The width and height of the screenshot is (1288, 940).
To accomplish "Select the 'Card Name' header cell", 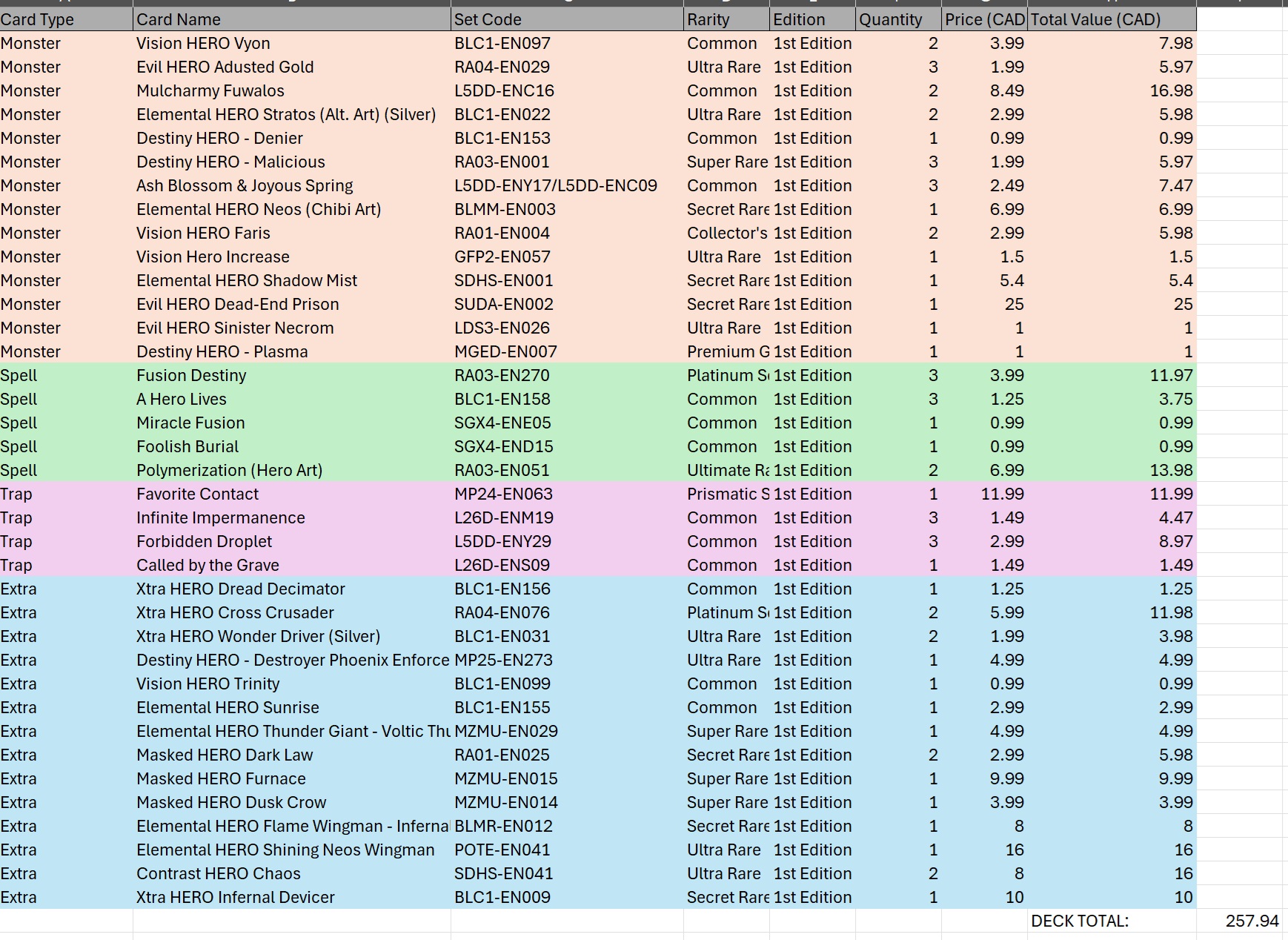I will click(x=292, y=19).
